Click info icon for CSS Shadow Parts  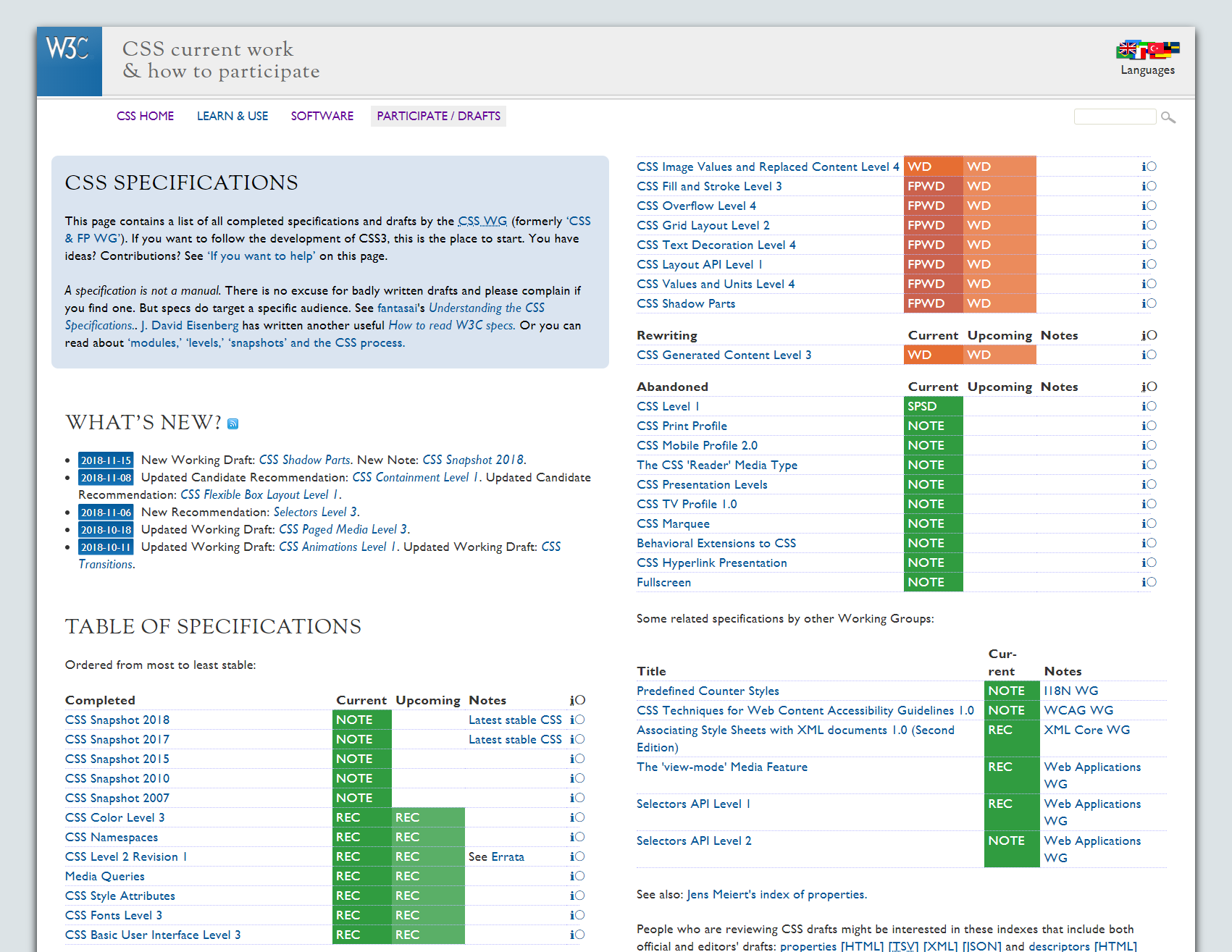coord(1149,303)
